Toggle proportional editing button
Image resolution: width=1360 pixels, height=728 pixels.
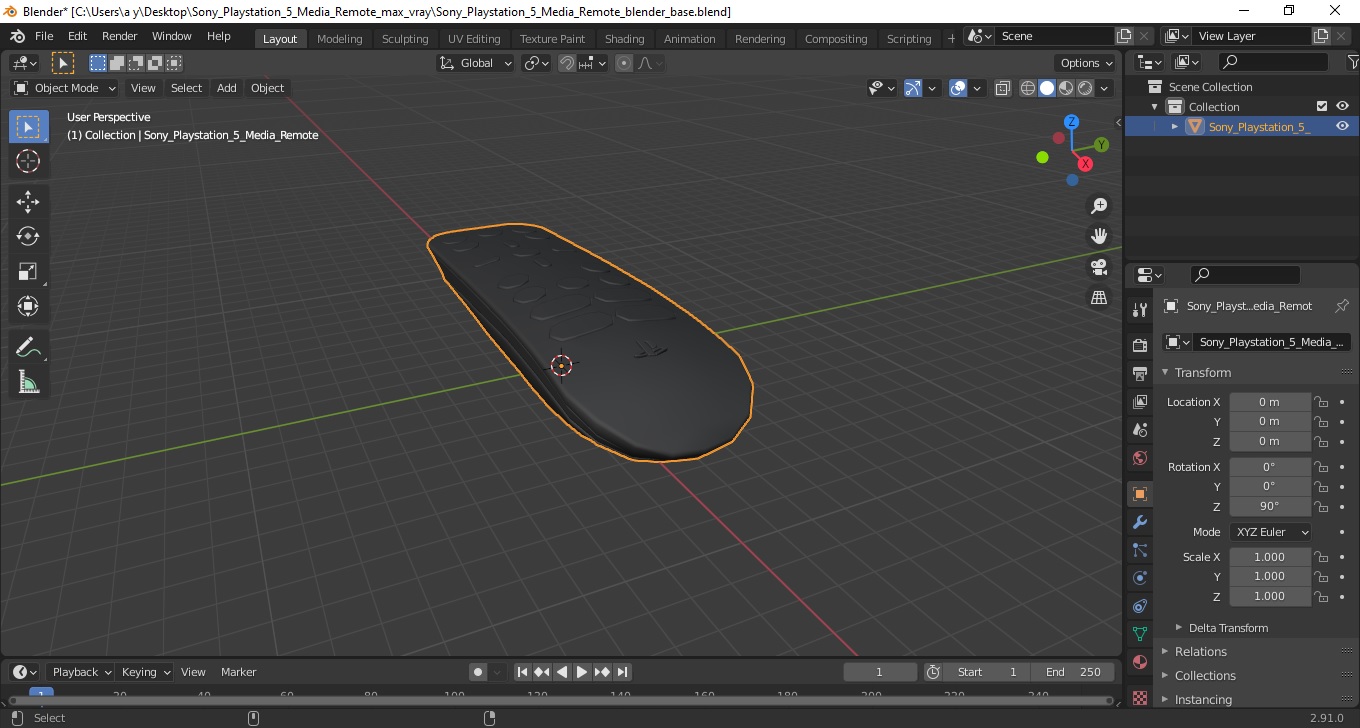tap(624, 63)
